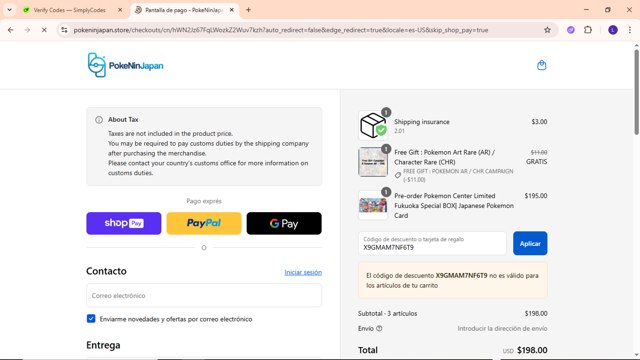Click the Shipping insurance product thumbnail
The height and width of the screenshot is (360, 640).
[373, 125]
